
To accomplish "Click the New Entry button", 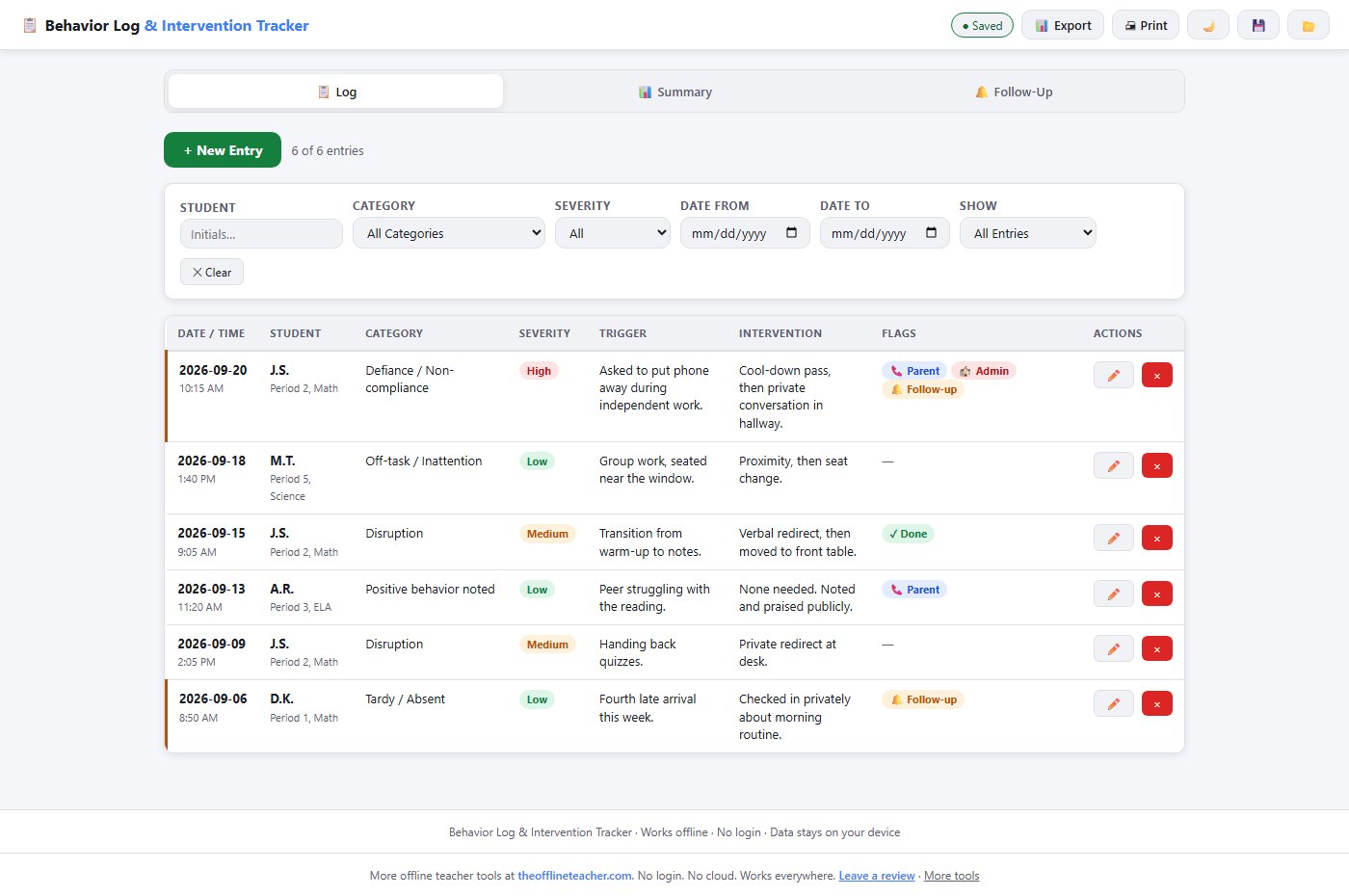I will point(223,150).
